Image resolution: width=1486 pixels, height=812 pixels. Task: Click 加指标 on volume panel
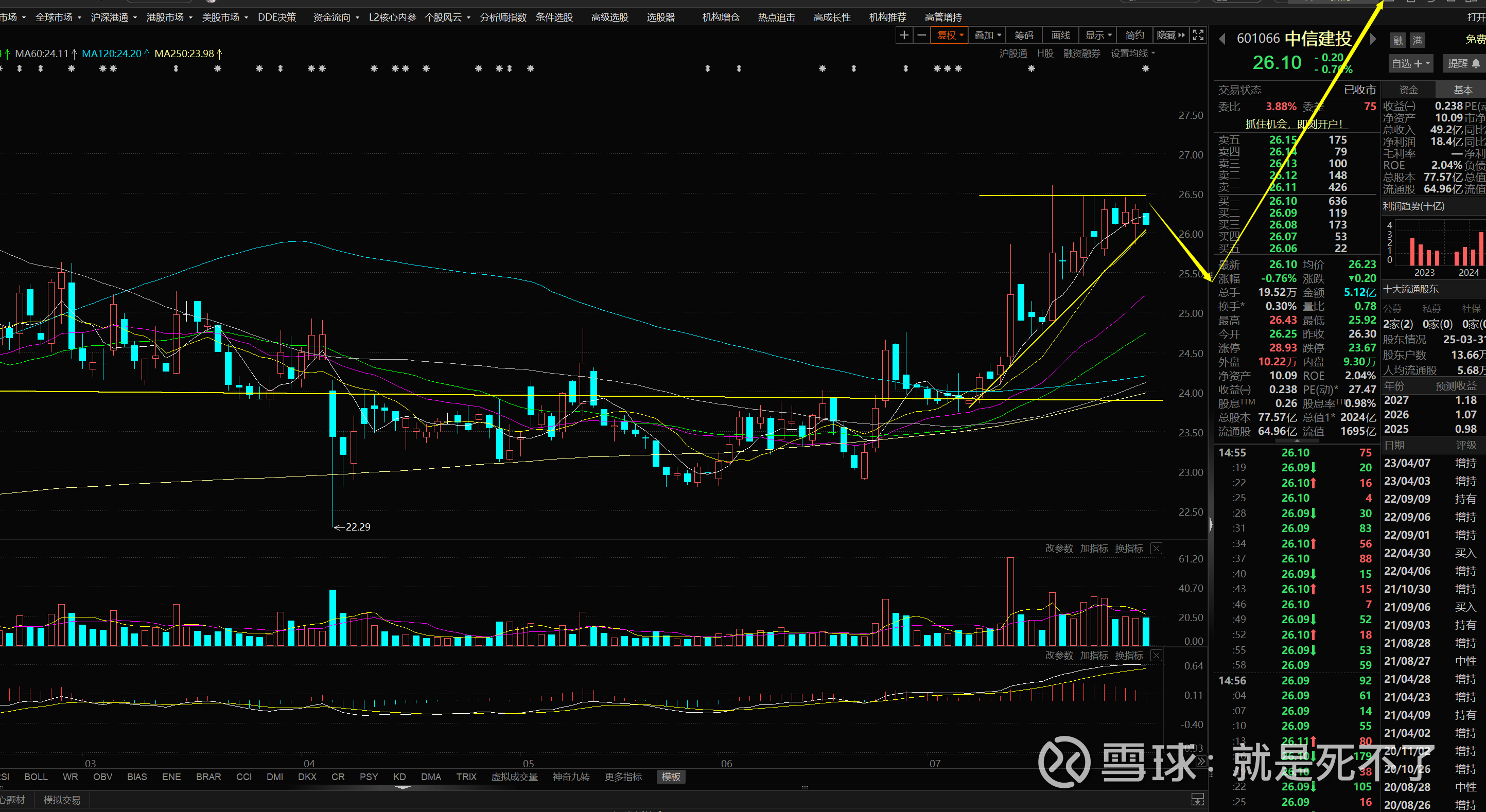[x=1094, y=549]
